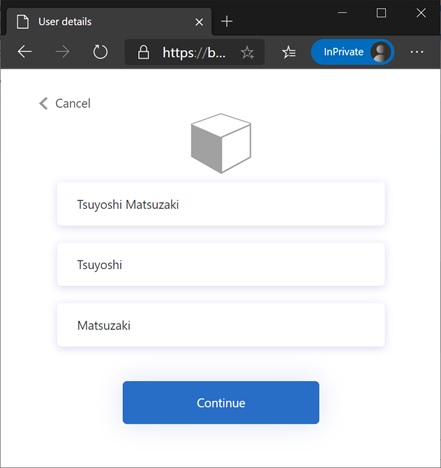The width and height of the screenshot is (441, 468).
Task: Click the padlock site info icon
Action: point(143,52)
